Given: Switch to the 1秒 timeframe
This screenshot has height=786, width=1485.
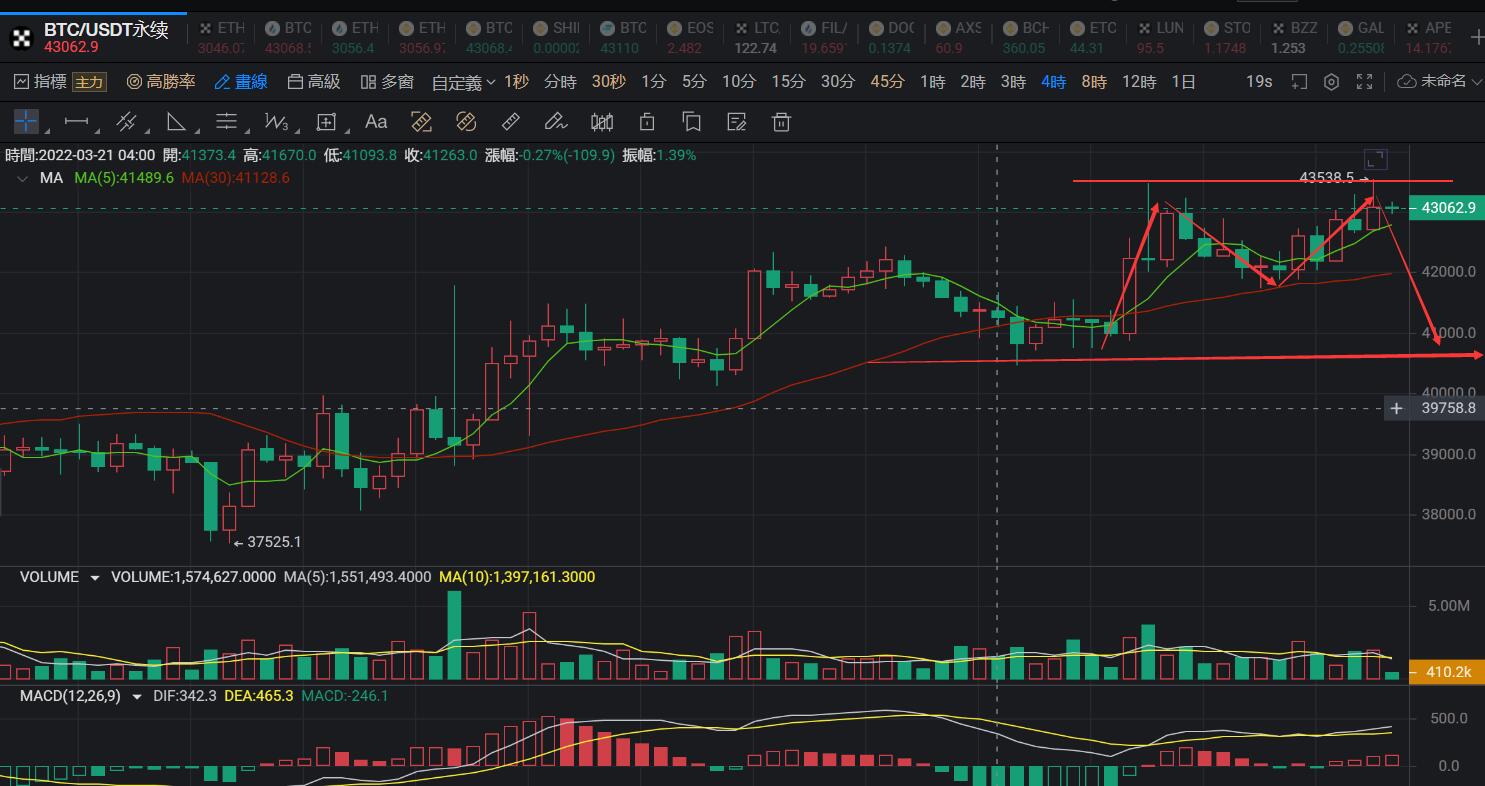Looking at the screenshot, I should [x=517, y=82].
